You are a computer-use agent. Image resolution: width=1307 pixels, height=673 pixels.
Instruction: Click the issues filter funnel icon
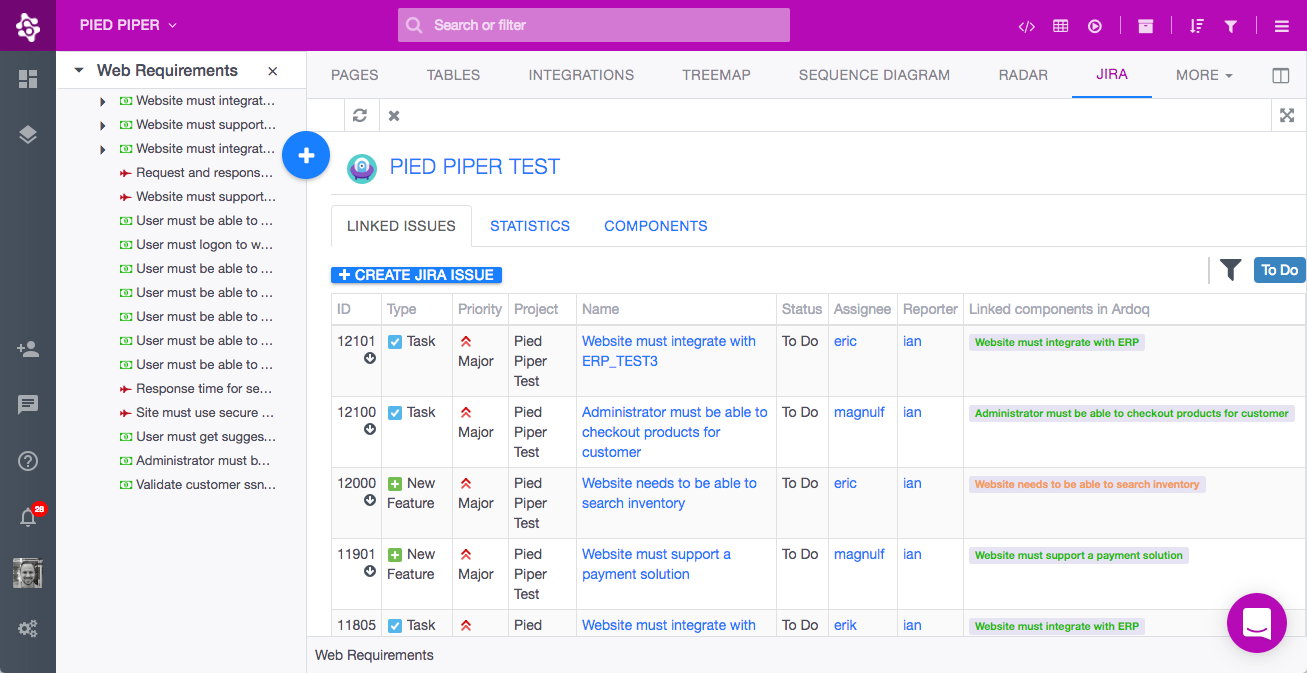(1231, 270)
